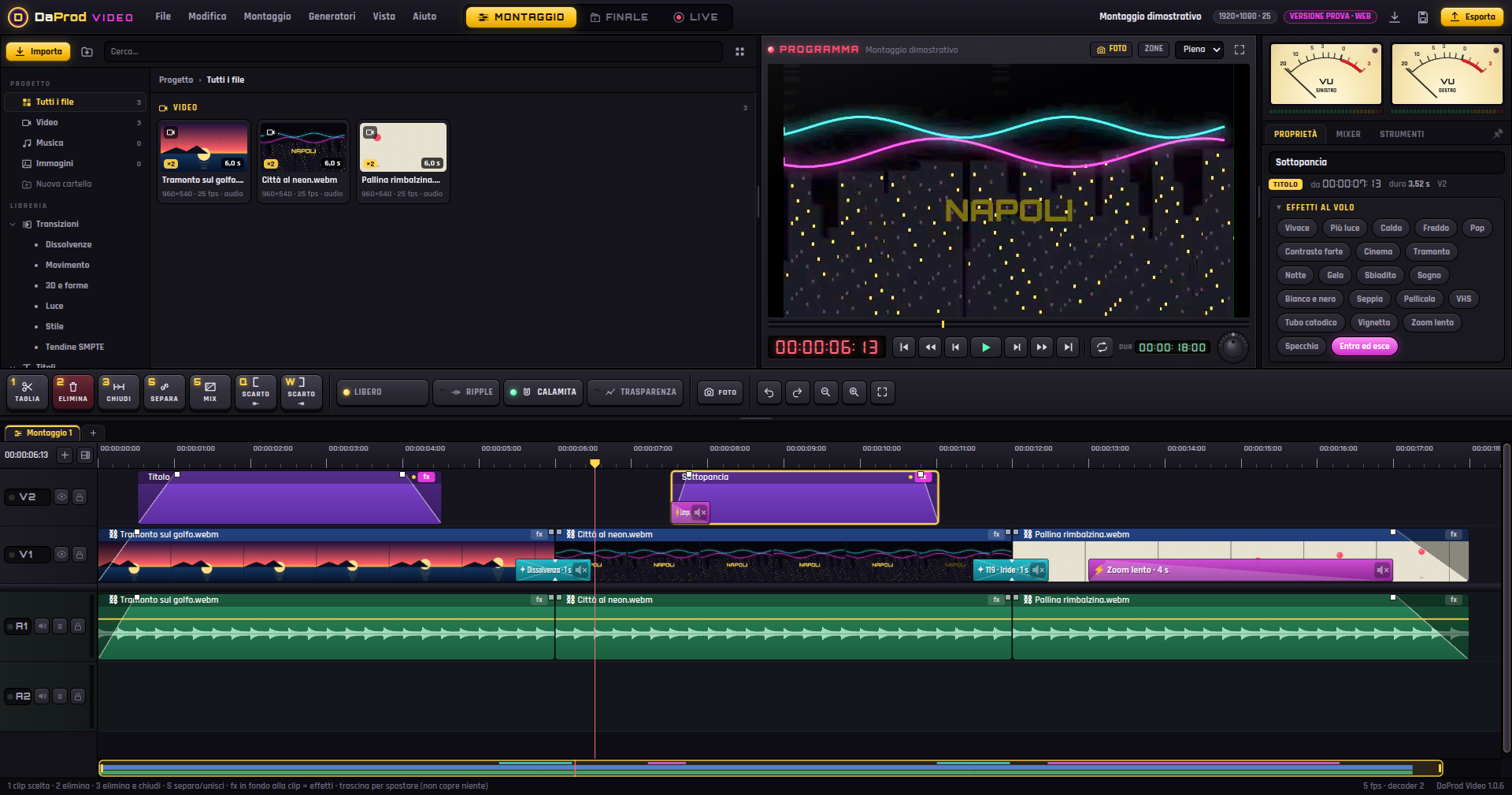Click the Cerca search field
This screenshot has width=1512, height=795.
[x=413, y=52]
